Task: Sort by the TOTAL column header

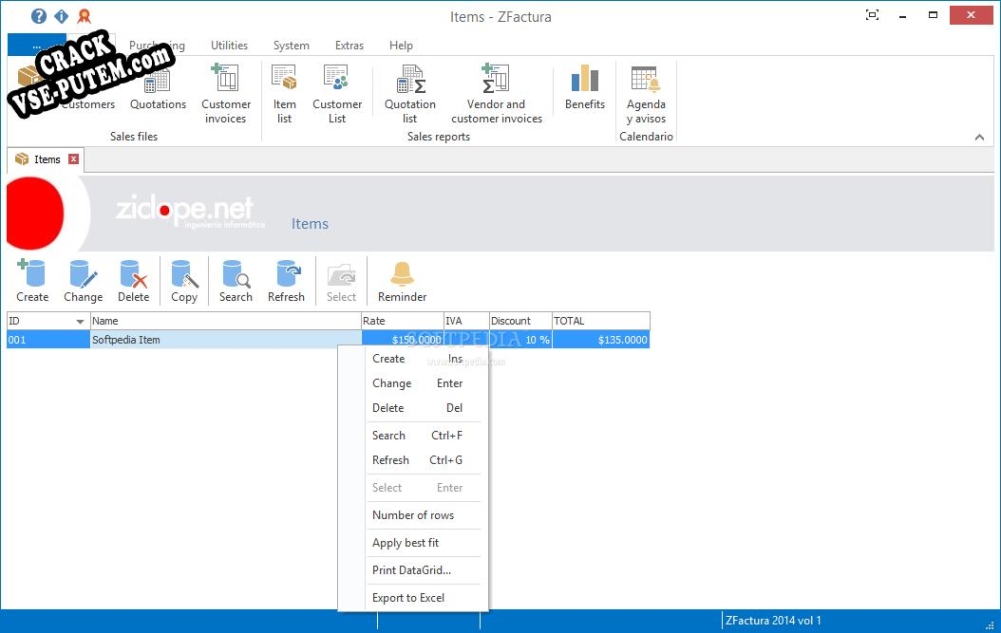Action: 601,321
